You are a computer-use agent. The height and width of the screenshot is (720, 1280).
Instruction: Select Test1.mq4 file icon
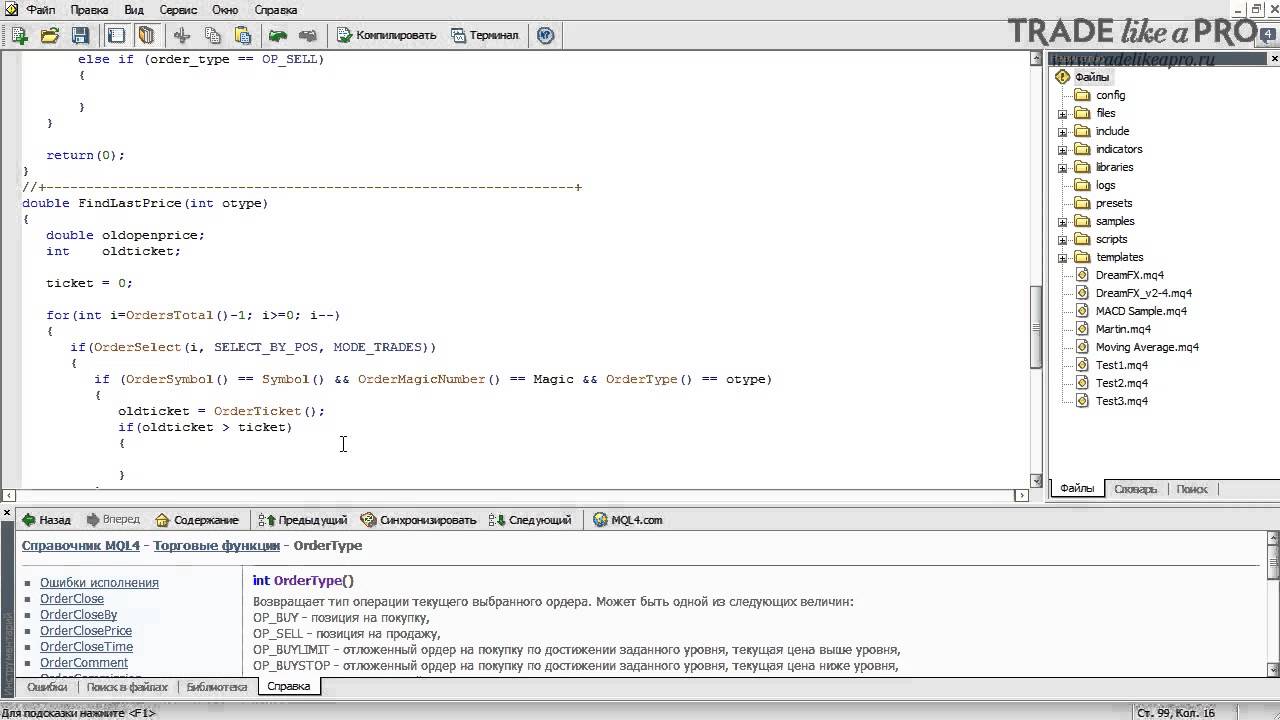coord(1082,365)
